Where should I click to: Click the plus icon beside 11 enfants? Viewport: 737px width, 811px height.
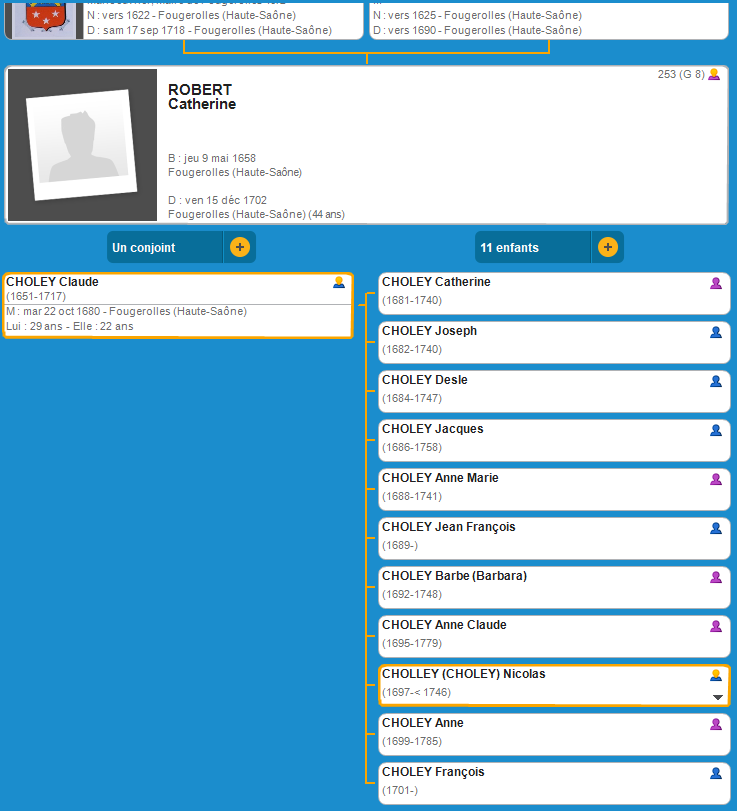click(x=607, y=247)
